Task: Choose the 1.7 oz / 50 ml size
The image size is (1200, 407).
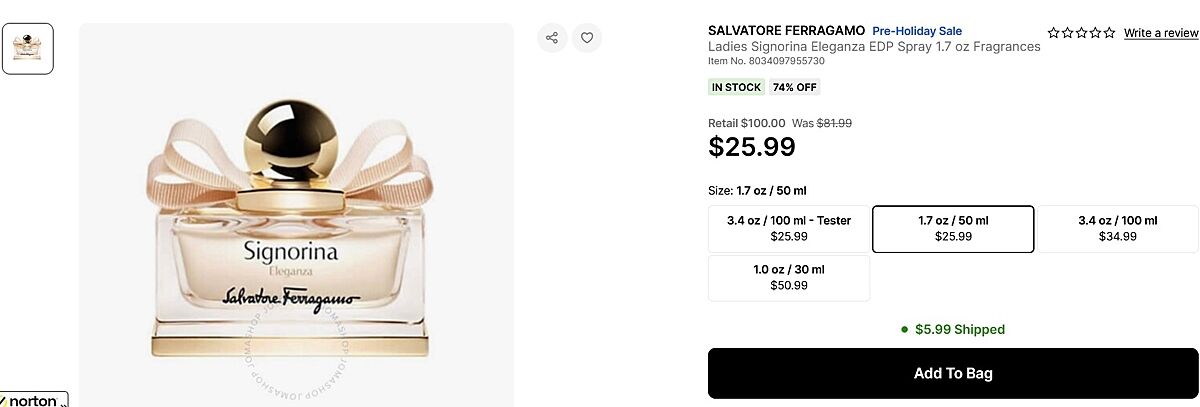Action: pos(953,229)
